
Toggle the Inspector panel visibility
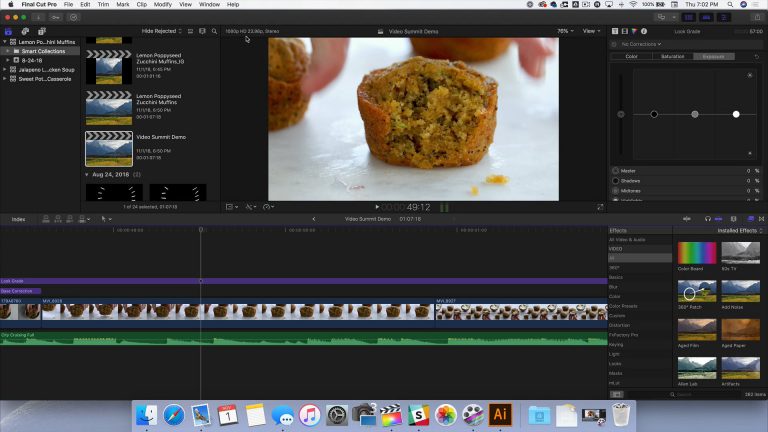click(724, 17)
